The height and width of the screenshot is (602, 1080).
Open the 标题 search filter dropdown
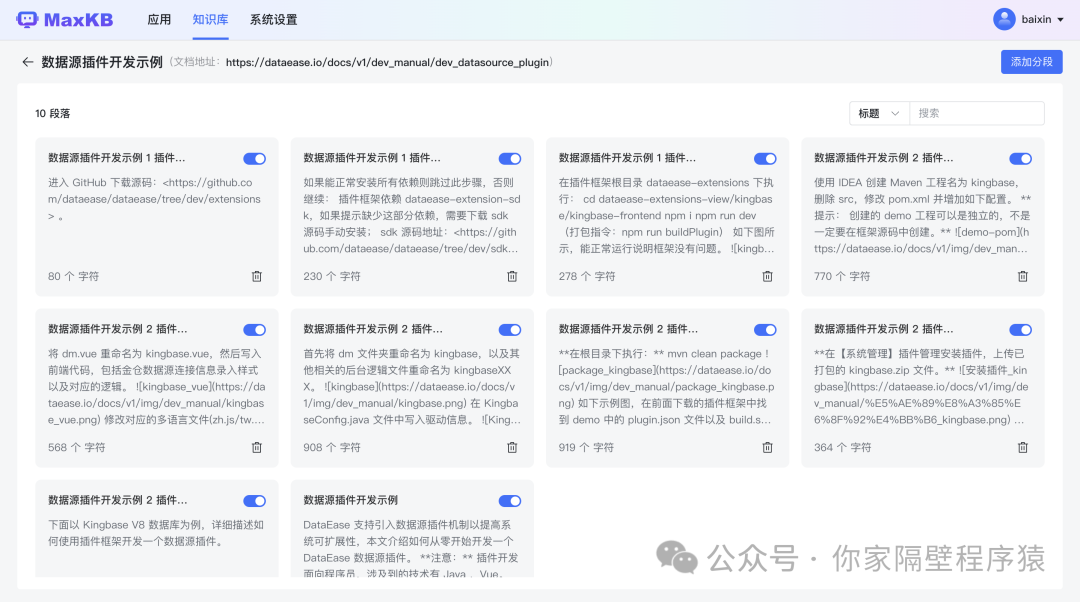coord(878,113)
